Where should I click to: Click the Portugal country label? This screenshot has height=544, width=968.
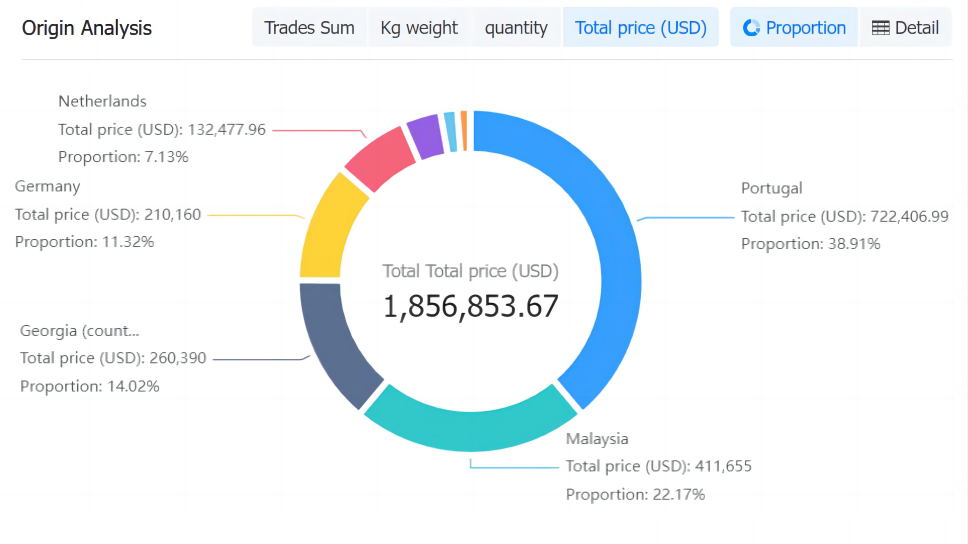(x=771, y=188)
